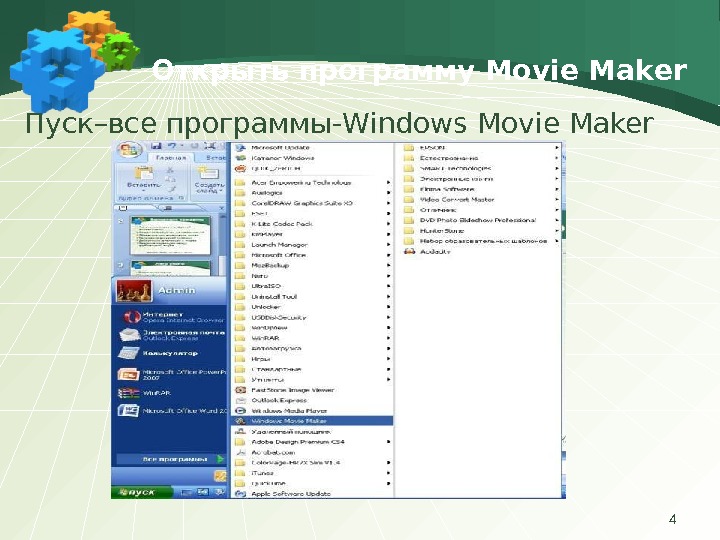This screenshot has height=540, width=720.
Task: Click the PowerPoint 2007 icon in Start menu
Action: (128, 375)
